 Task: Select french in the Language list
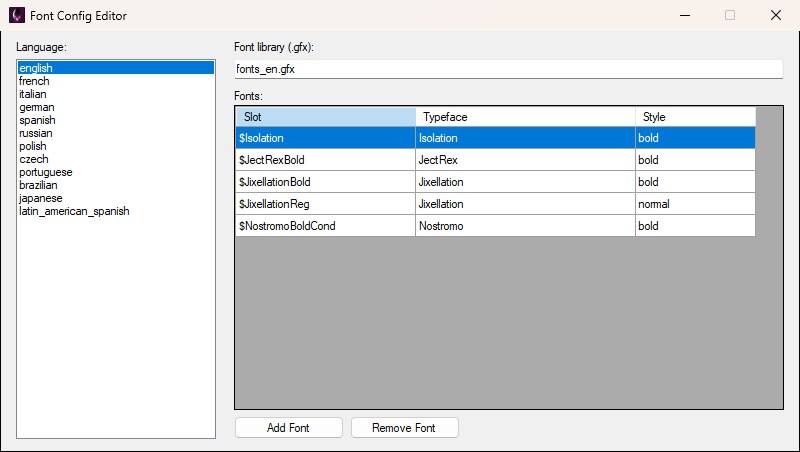coord(116,81)
